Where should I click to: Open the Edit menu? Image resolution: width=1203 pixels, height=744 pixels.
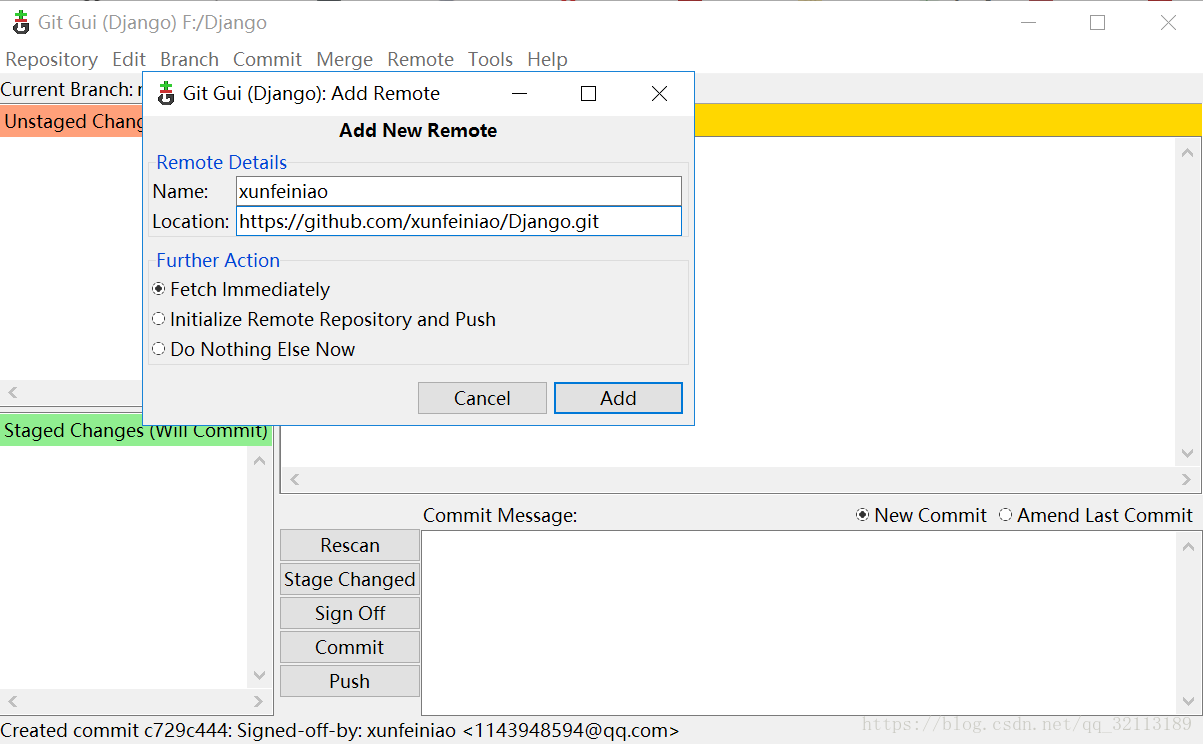click(x=129, y=59)
